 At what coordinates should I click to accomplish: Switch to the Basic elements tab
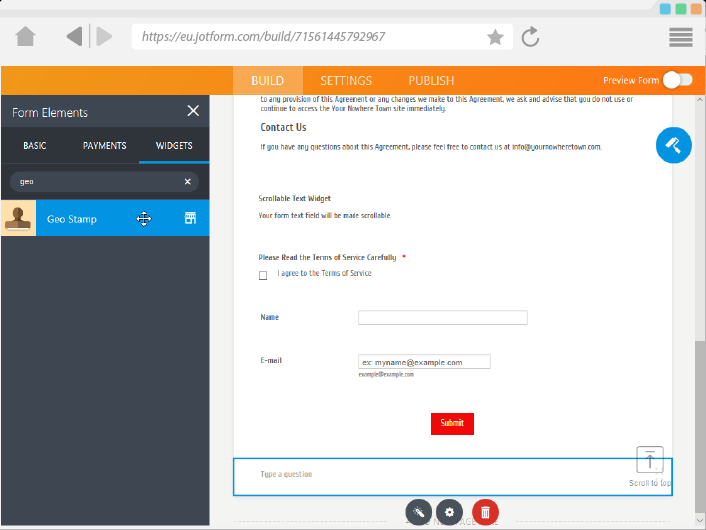point(35,146)
